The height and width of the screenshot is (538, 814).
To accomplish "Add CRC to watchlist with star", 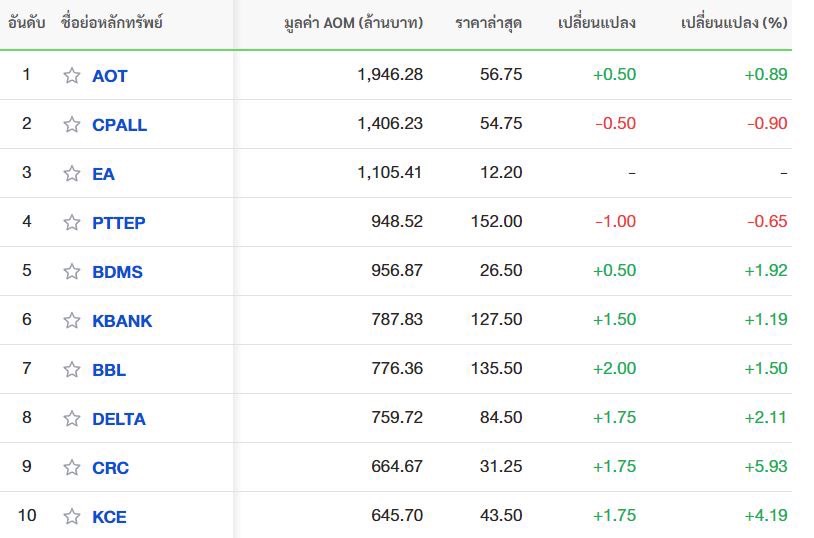I will [x=72, y=467].
